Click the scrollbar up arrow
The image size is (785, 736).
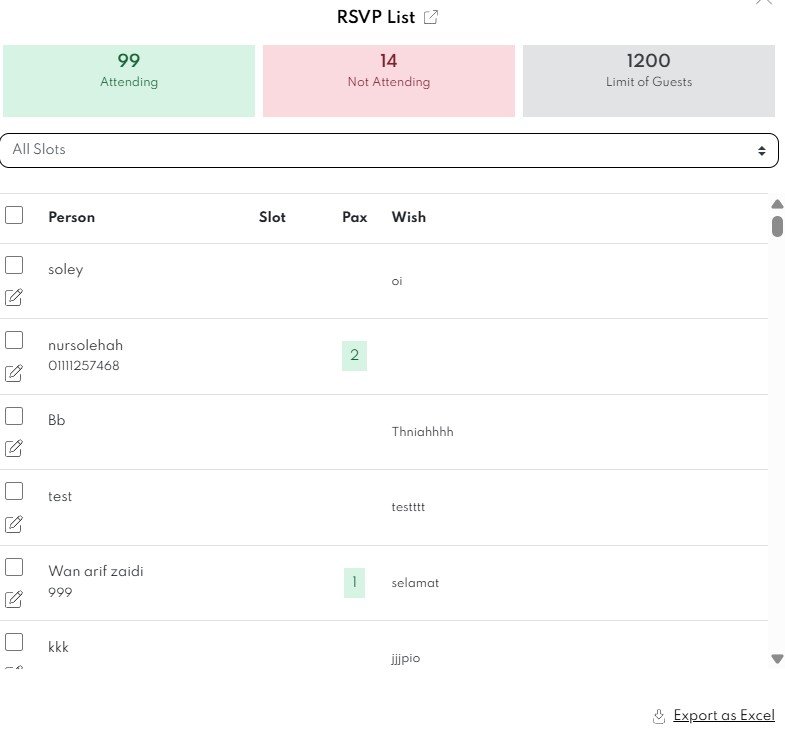coord(777,204)
